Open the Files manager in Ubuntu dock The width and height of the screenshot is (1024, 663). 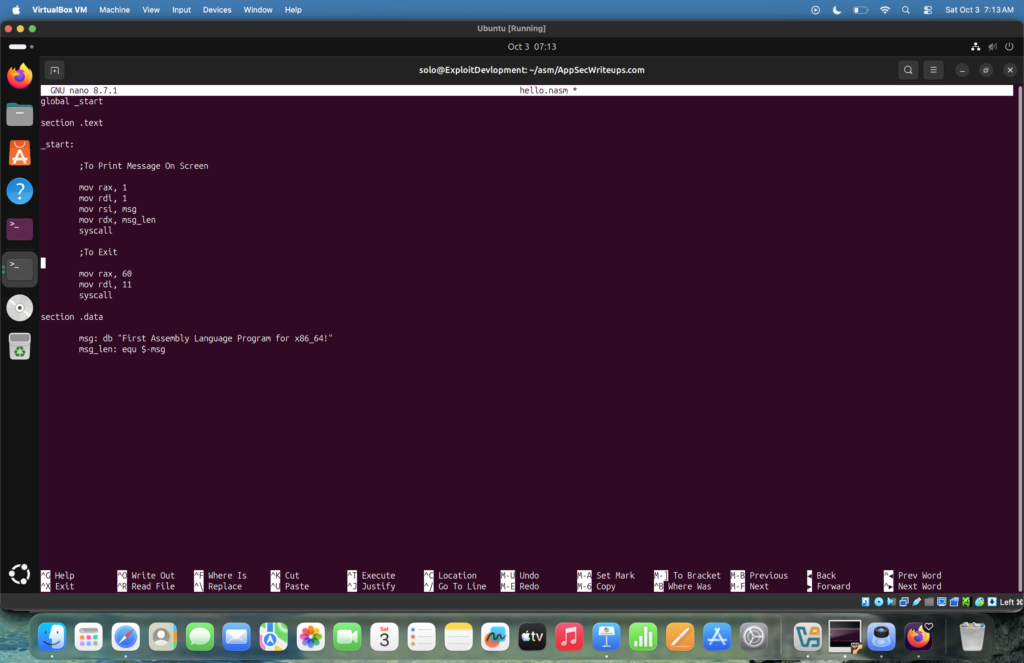20,115
